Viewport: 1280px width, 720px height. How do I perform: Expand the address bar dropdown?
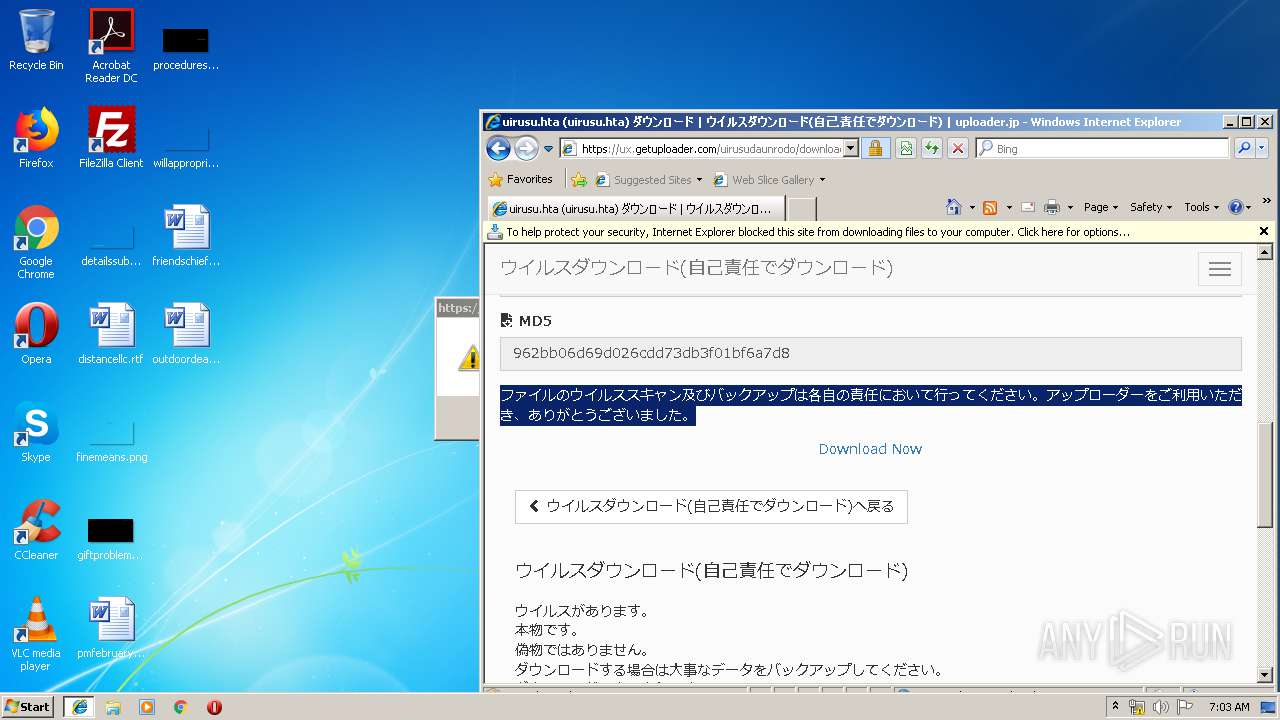pos(851,148)
